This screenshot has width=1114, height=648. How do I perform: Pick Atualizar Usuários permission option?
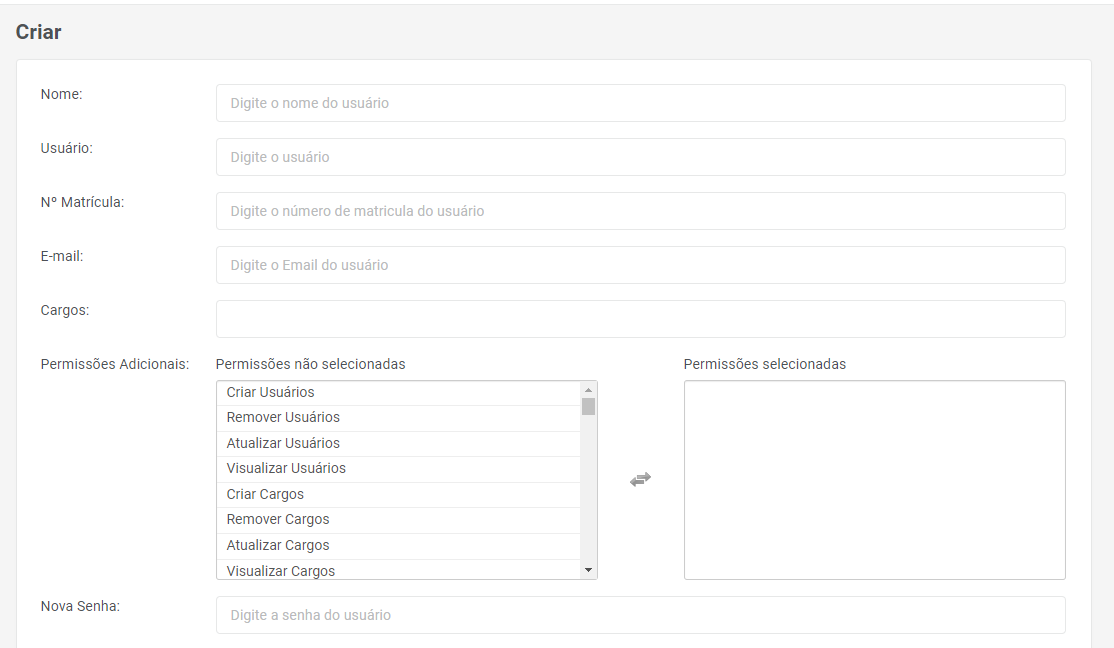[283, 443]
